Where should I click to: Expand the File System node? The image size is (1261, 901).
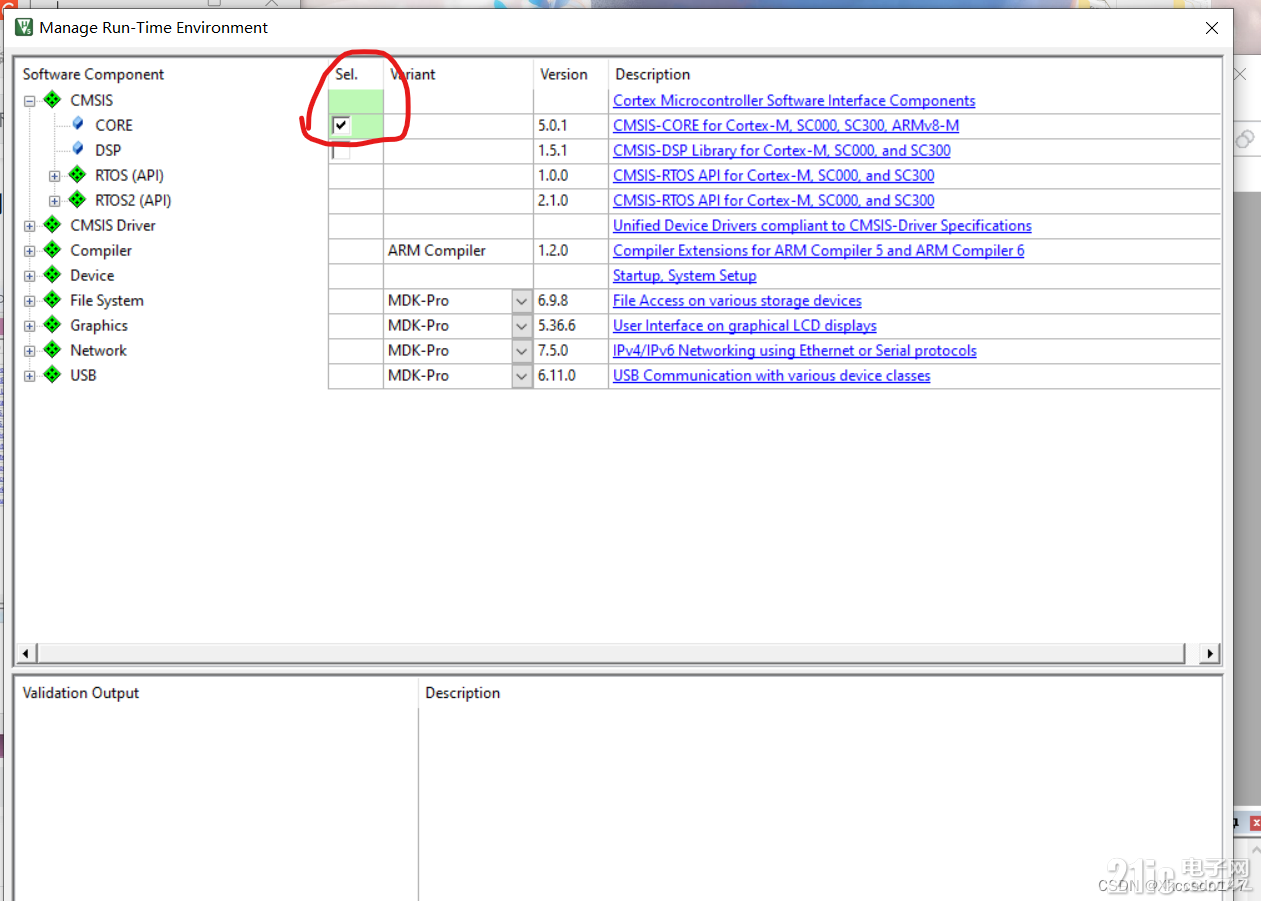(x=29, y=301)
